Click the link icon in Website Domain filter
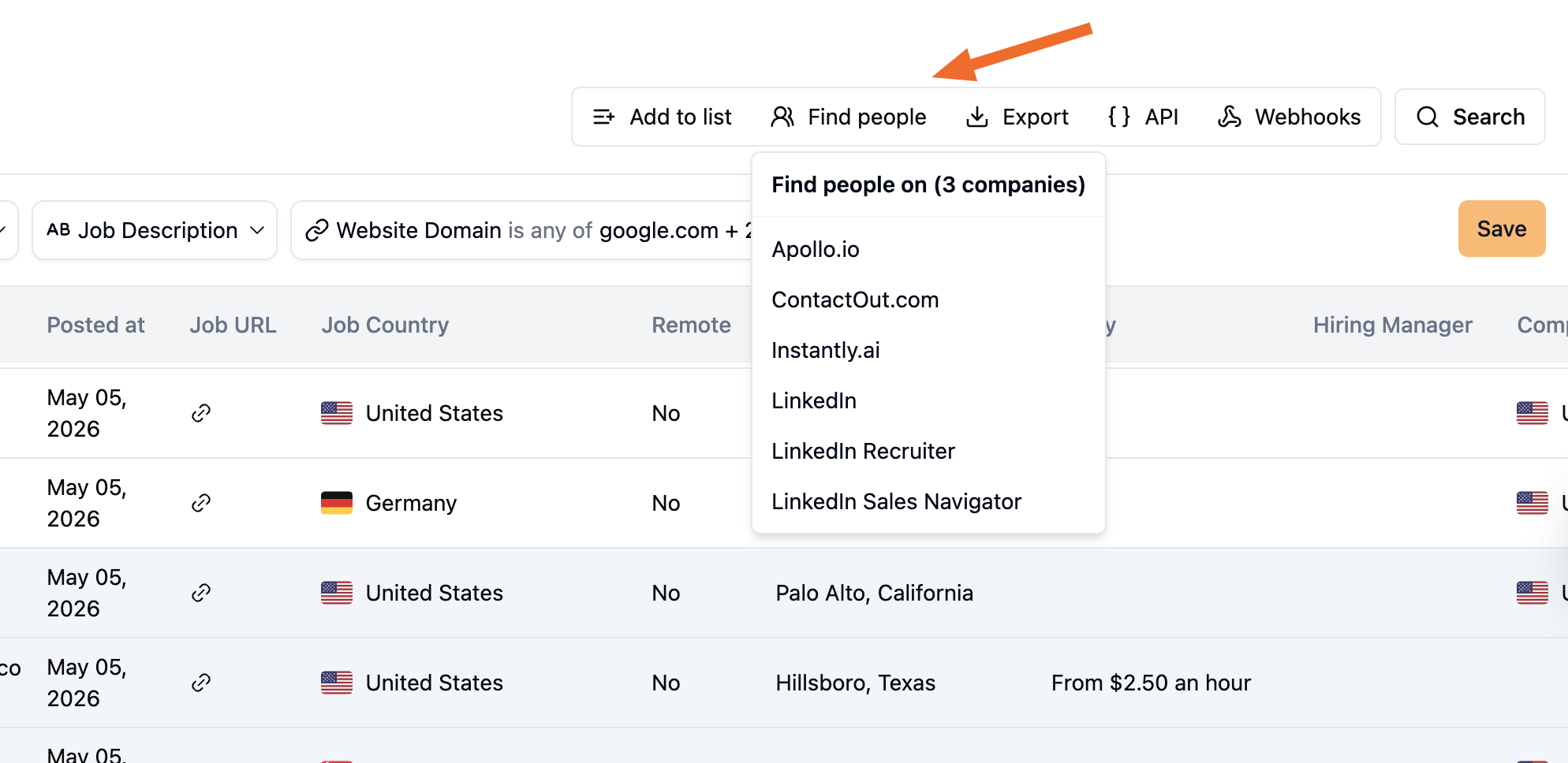 (317, 230)
